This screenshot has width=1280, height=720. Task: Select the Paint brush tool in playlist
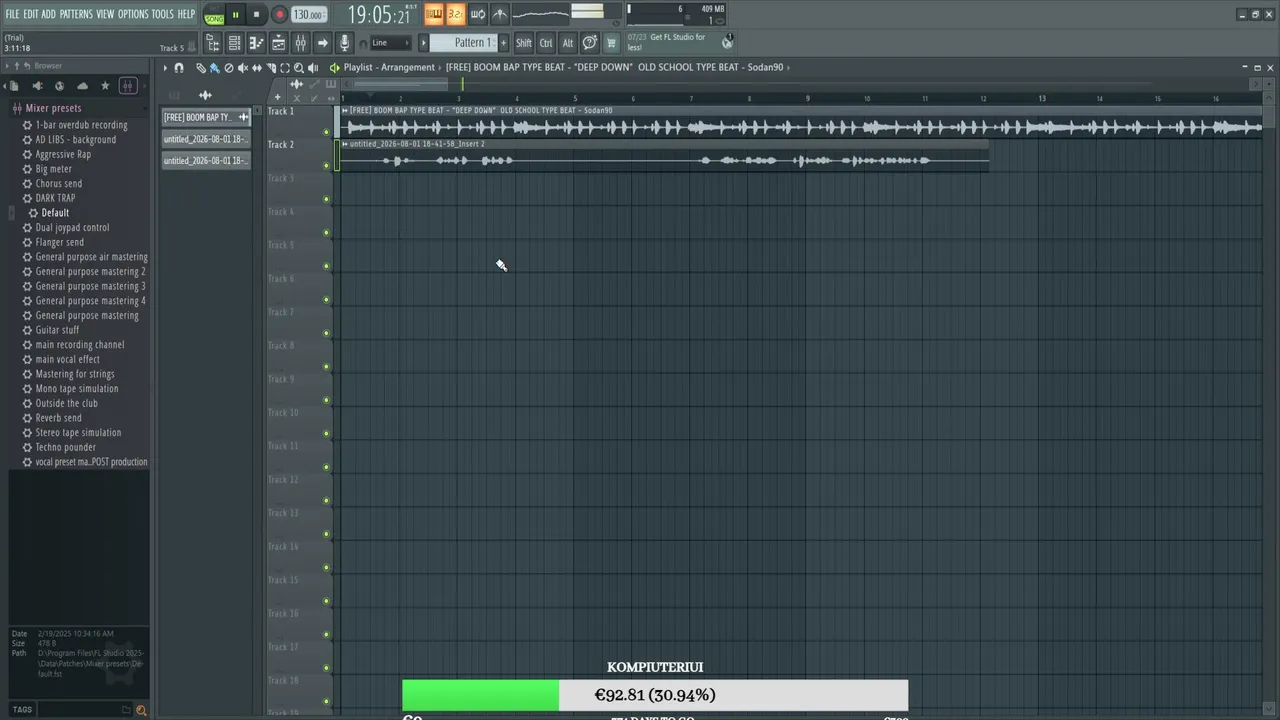(x=214, y=68)
